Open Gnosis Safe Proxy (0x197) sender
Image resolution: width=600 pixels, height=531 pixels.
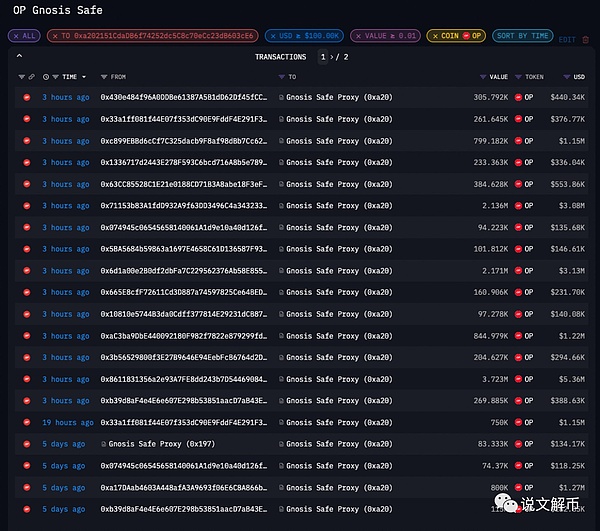point(161,444)
